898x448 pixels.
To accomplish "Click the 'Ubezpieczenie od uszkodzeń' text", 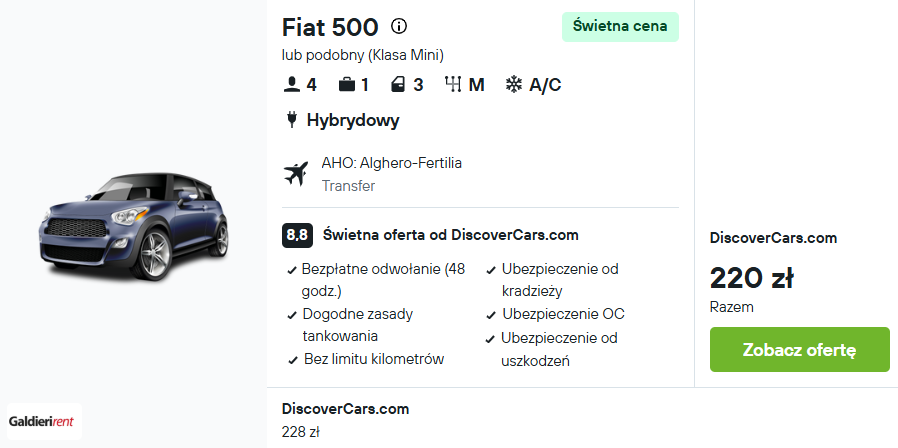I will point(560,350).
